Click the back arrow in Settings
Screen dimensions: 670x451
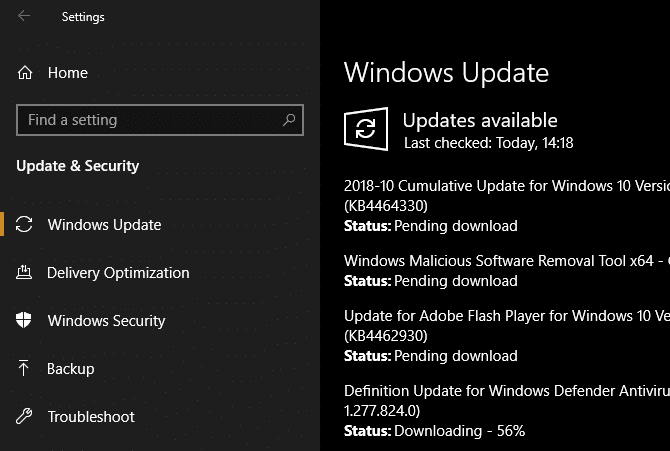pyautogui.click(x=24, y=16)
